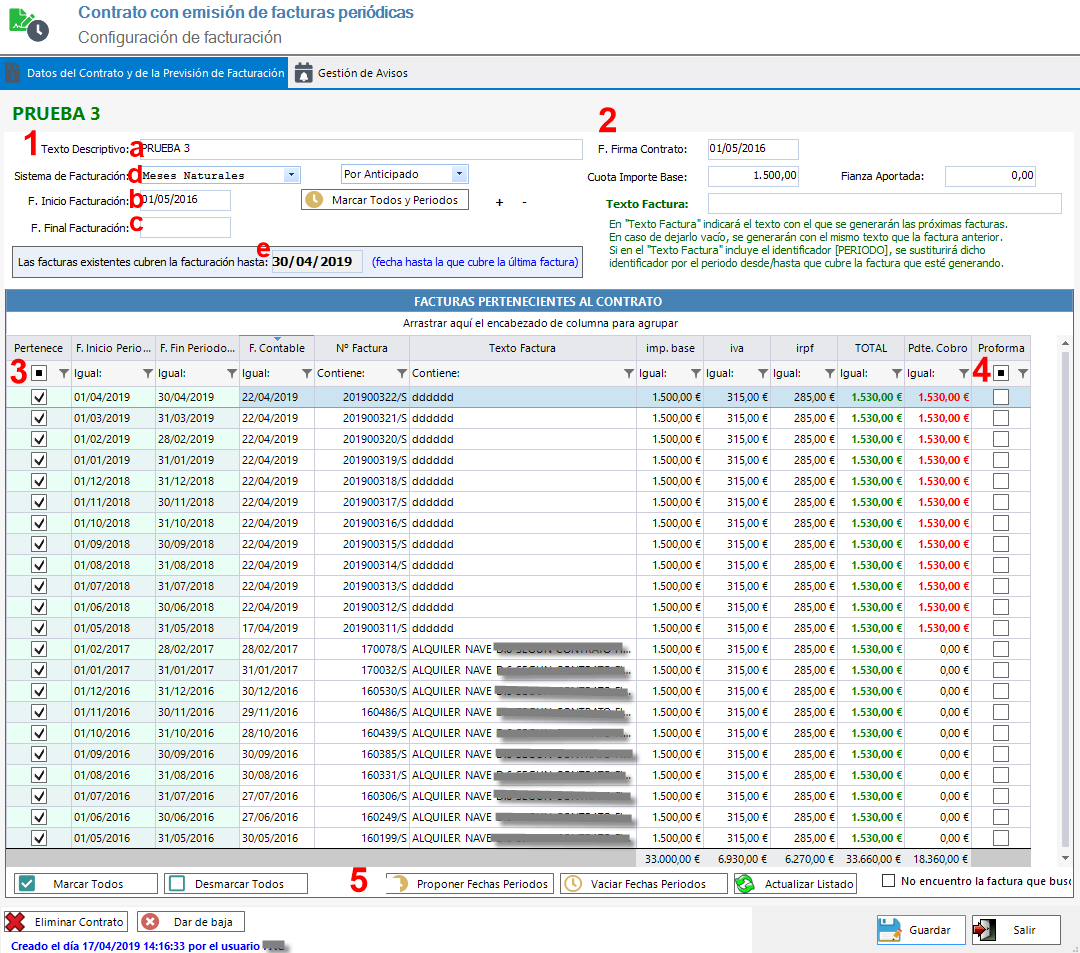Click Eliminar Contrato button
The height and width of the screenshot is (953, 1080).
[x=67, y=921]
